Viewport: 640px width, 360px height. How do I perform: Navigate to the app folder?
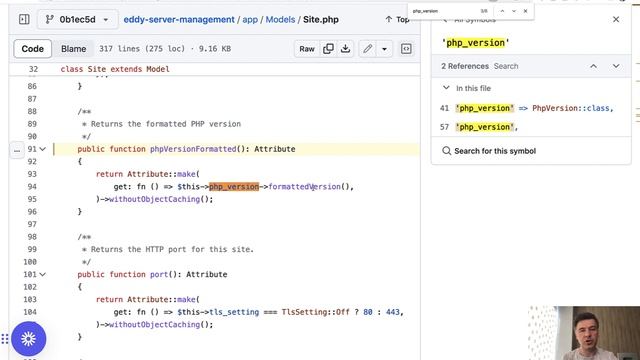point(250,20)
